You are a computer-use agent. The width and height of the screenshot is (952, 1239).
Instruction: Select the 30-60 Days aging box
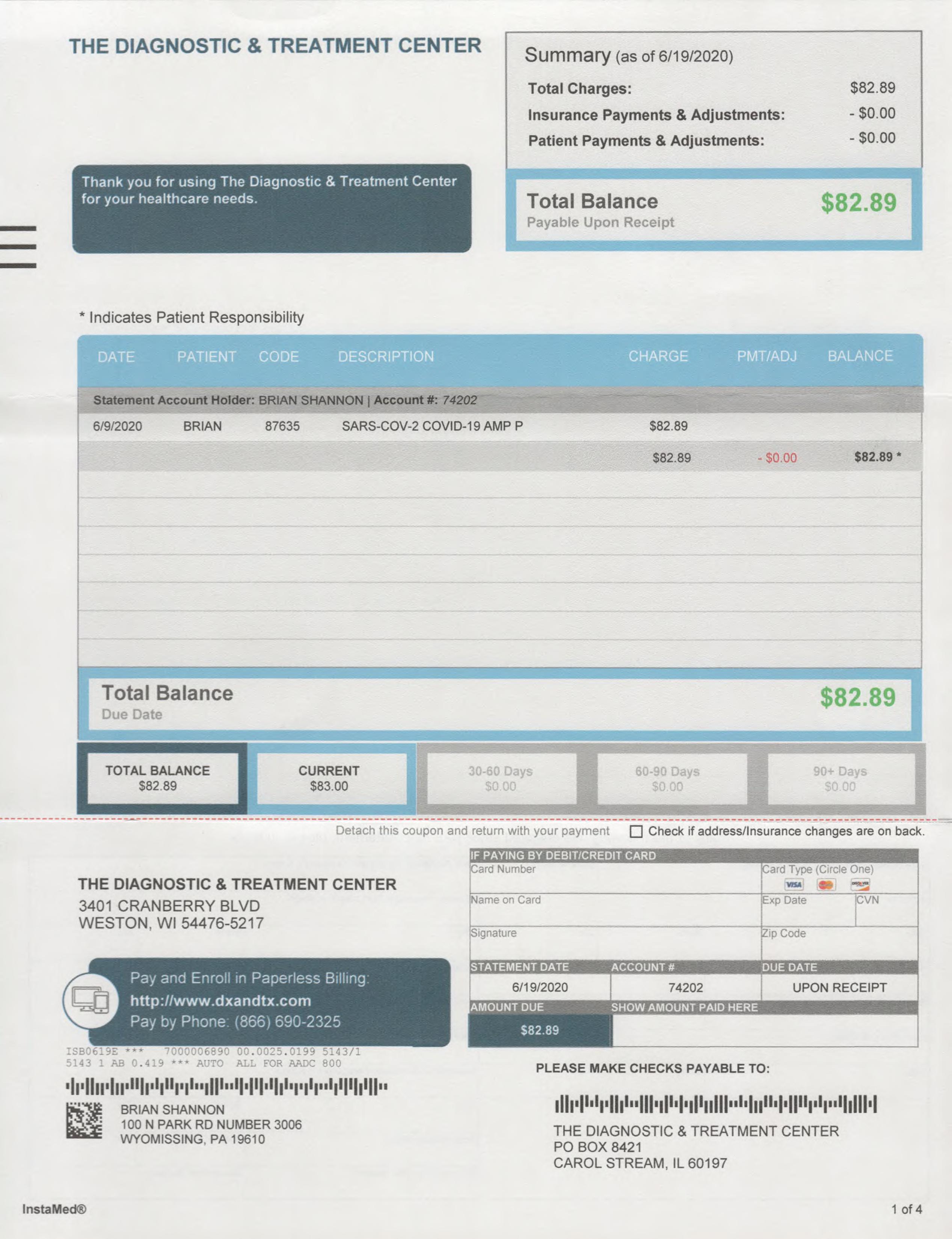(501, 778)
